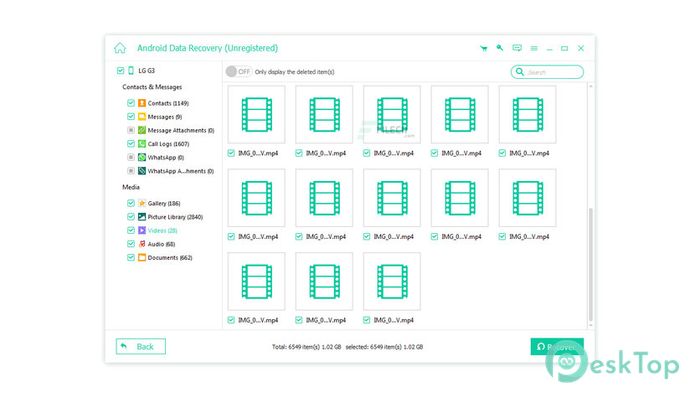Select last video thumbnail in top row
The image size is (700, 400).
click(x=527, y=115)
